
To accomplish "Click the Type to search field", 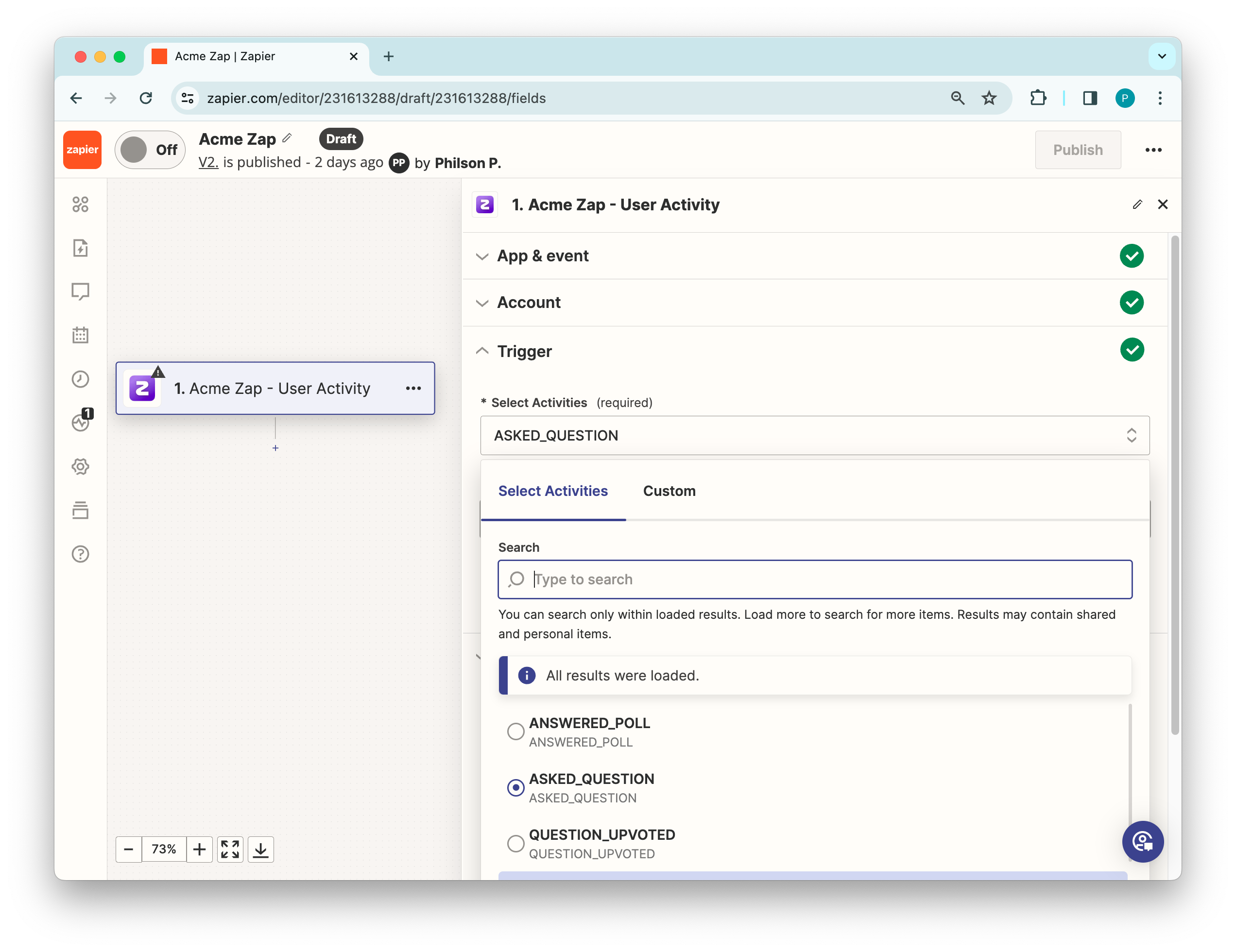I will [814, 579].
